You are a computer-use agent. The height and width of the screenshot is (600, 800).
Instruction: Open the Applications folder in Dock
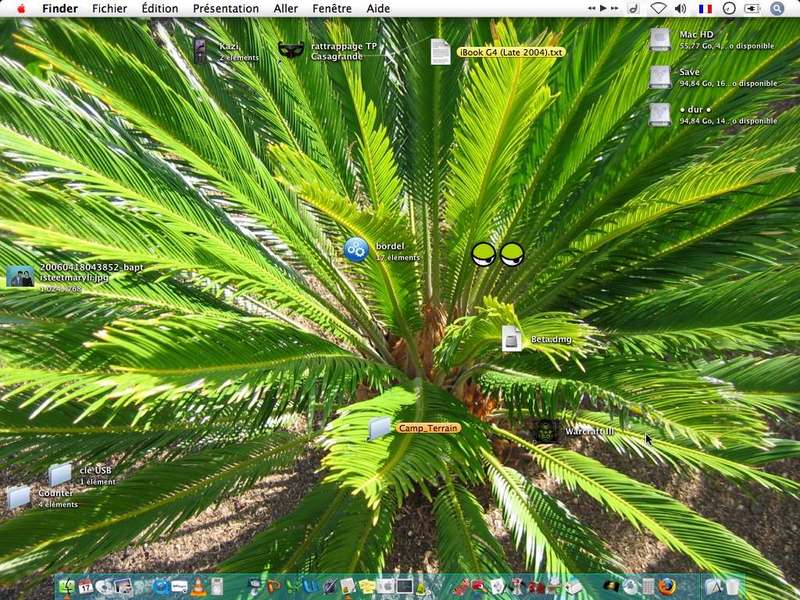714,587
